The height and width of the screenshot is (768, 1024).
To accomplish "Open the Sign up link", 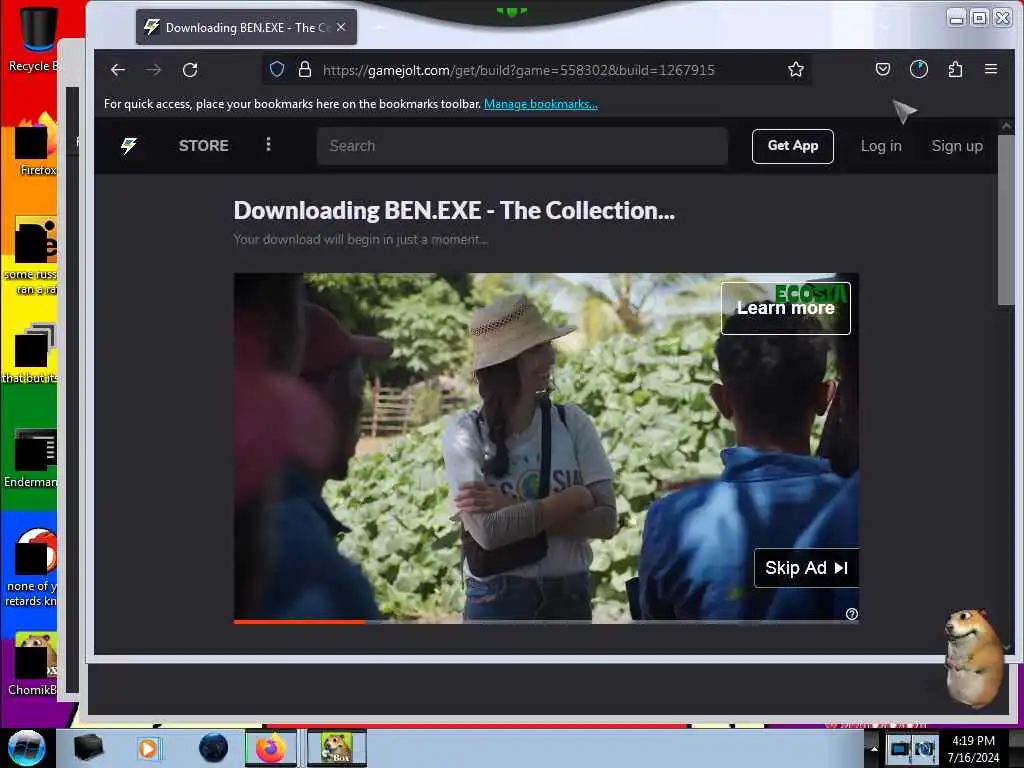I will point(957,146).
